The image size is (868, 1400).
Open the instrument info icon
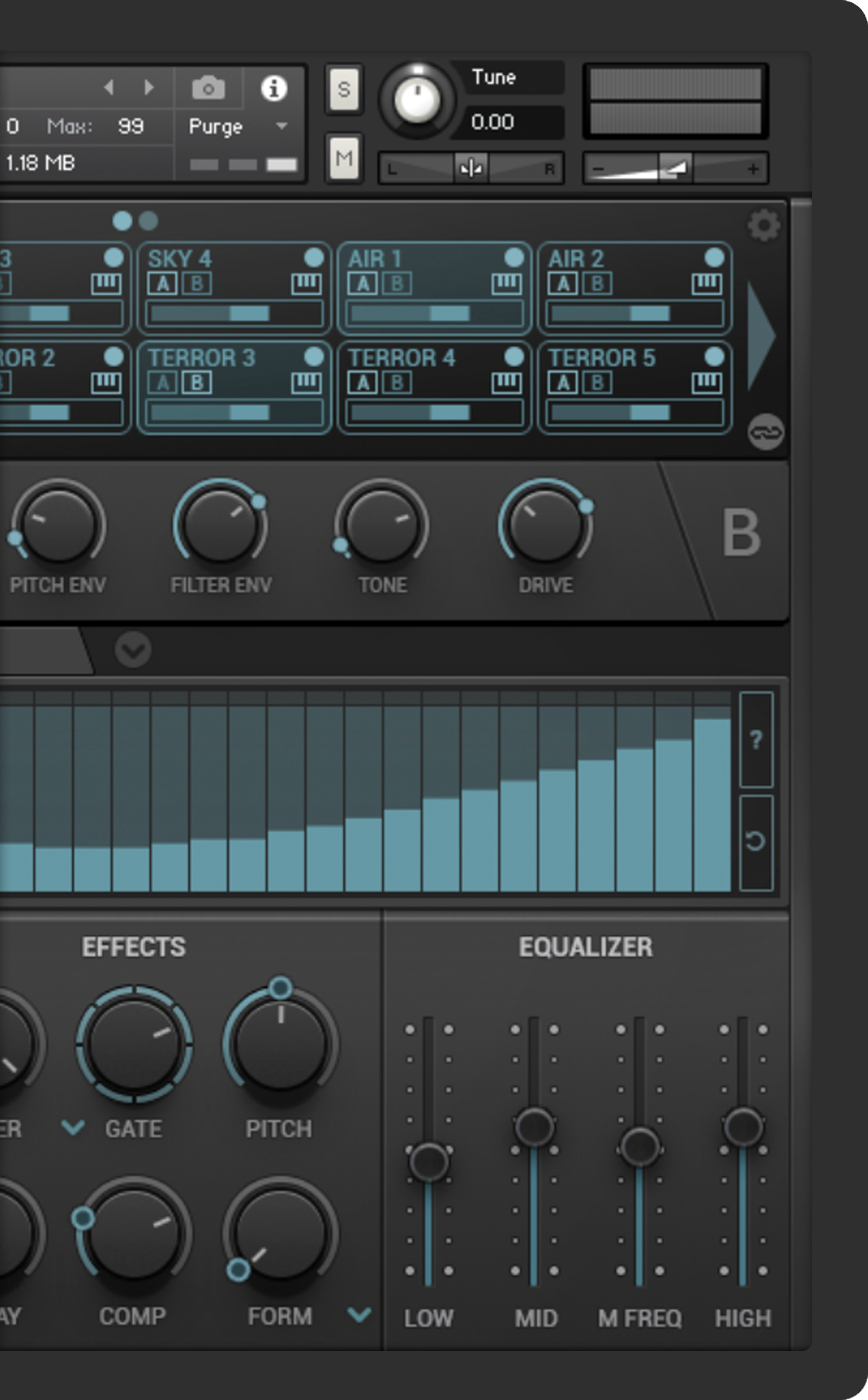(274, 89)
